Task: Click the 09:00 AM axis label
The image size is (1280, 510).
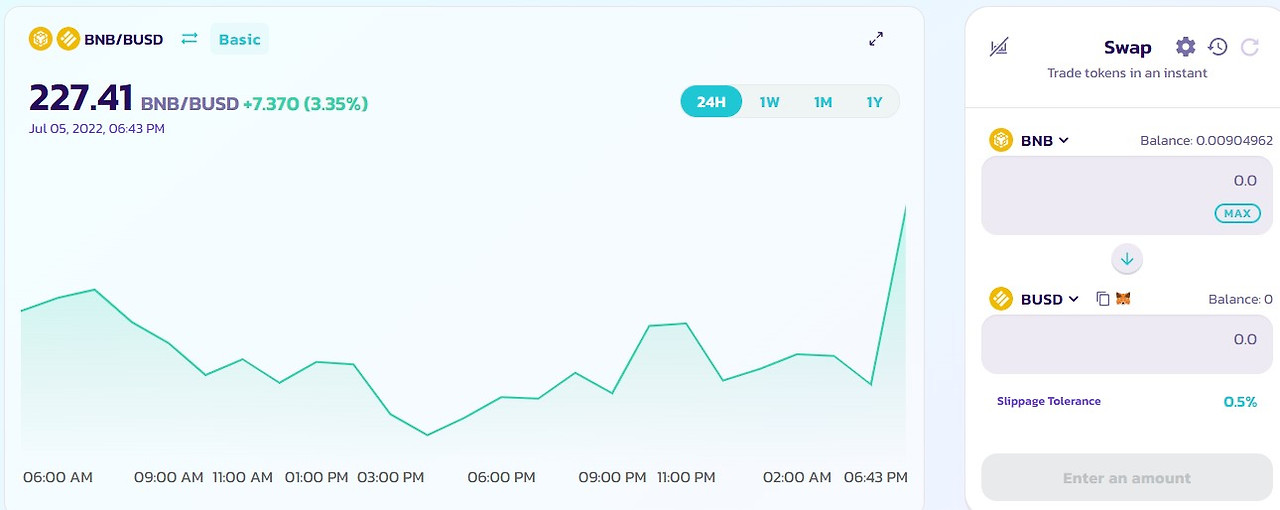Action: click(169, 477)
